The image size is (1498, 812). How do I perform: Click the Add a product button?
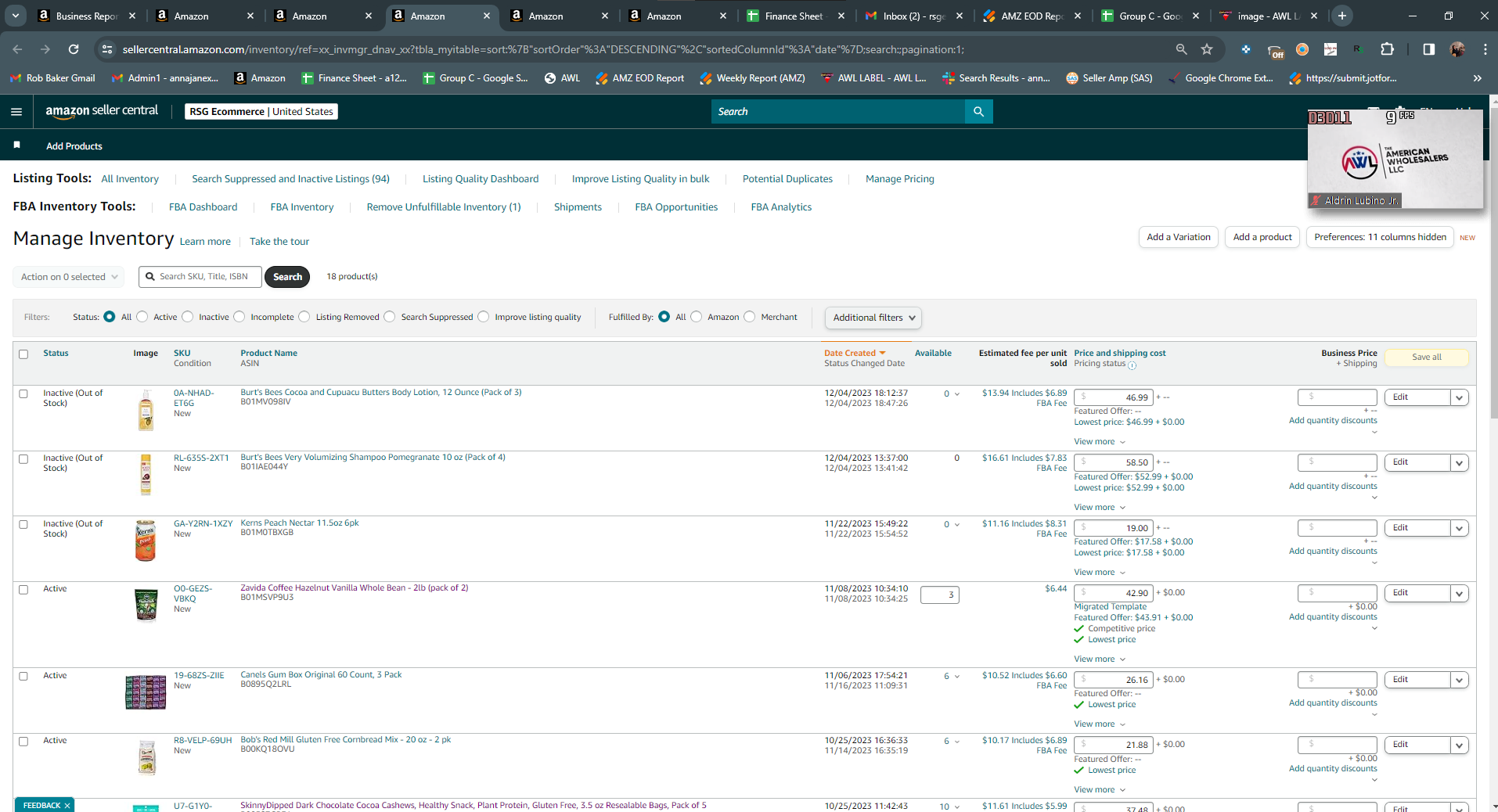pos(1262,237)
